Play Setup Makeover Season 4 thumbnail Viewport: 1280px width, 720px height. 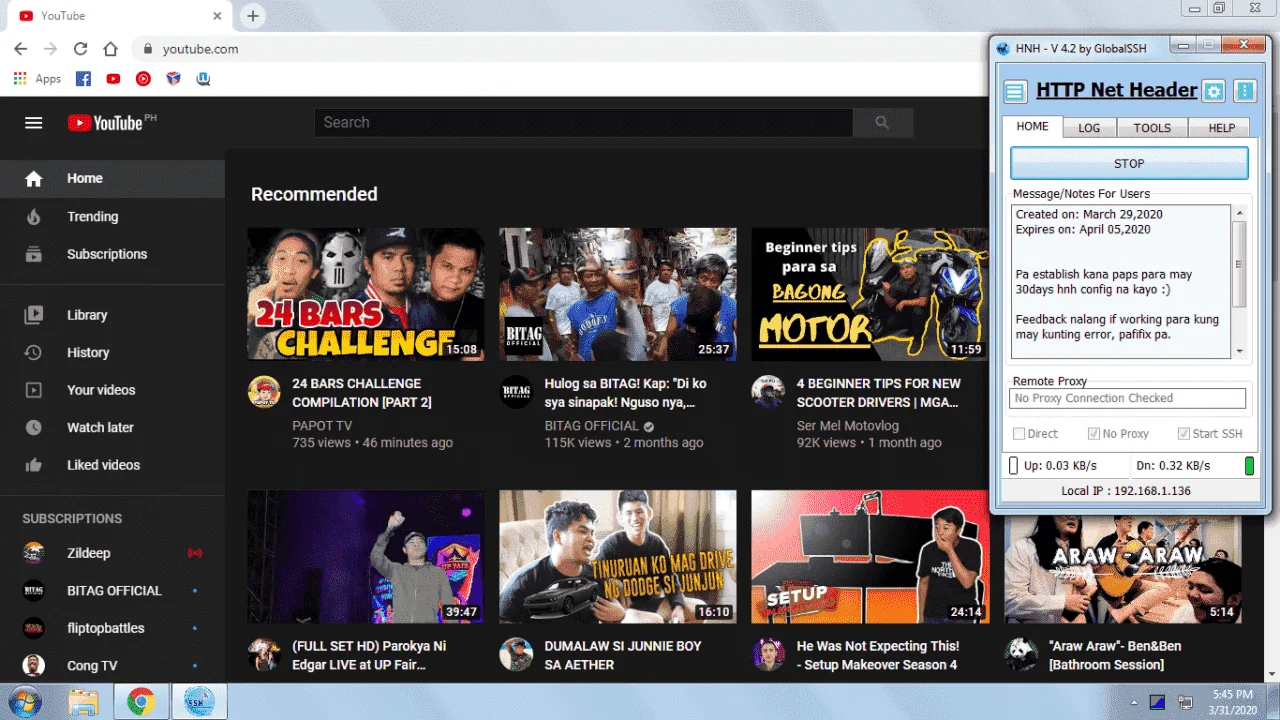click(870, 556)
